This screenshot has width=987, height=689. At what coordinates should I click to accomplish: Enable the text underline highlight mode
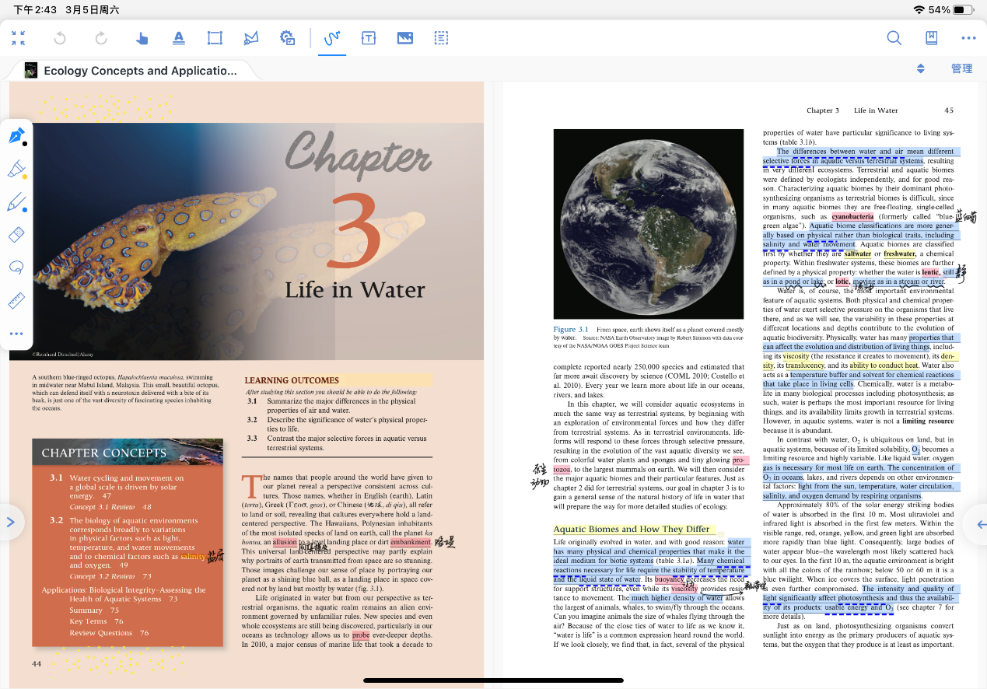coord(179,38)
